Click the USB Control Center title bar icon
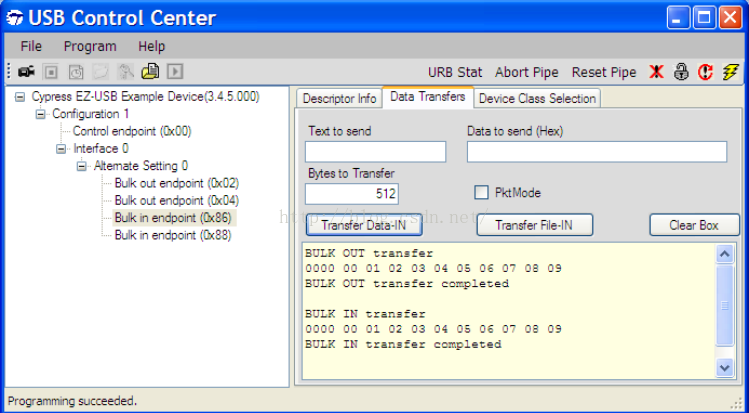Image resolution: width=749 pixels, height=413 pixels. pos(16,18)
